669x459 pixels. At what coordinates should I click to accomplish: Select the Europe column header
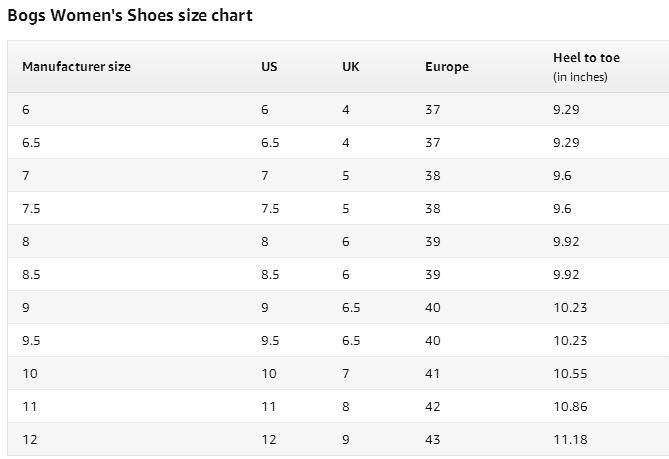[446, 67]
